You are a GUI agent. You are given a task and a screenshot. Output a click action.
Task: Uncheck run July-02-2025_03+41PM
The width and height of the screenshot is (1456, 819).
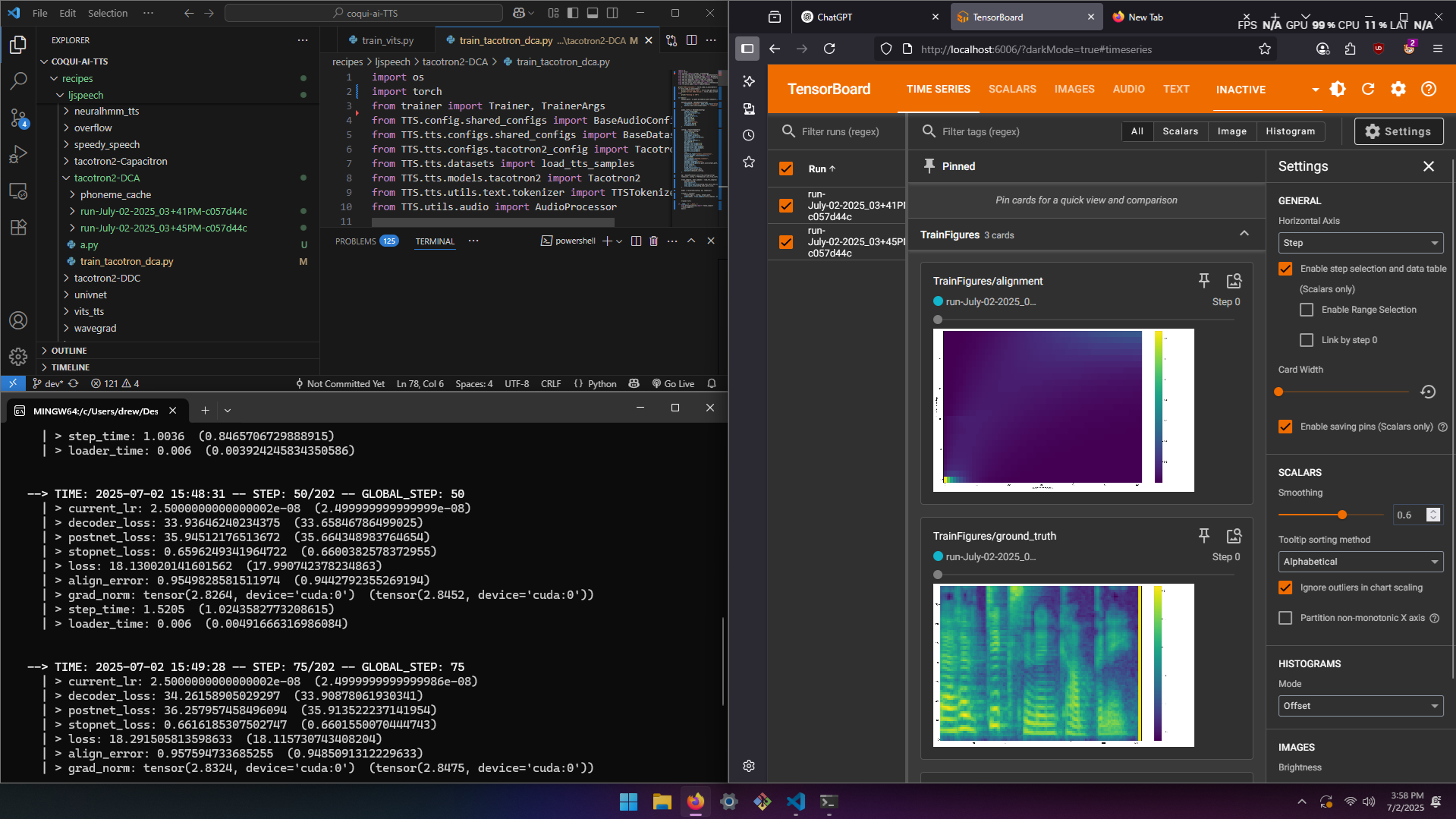[786, 206]
